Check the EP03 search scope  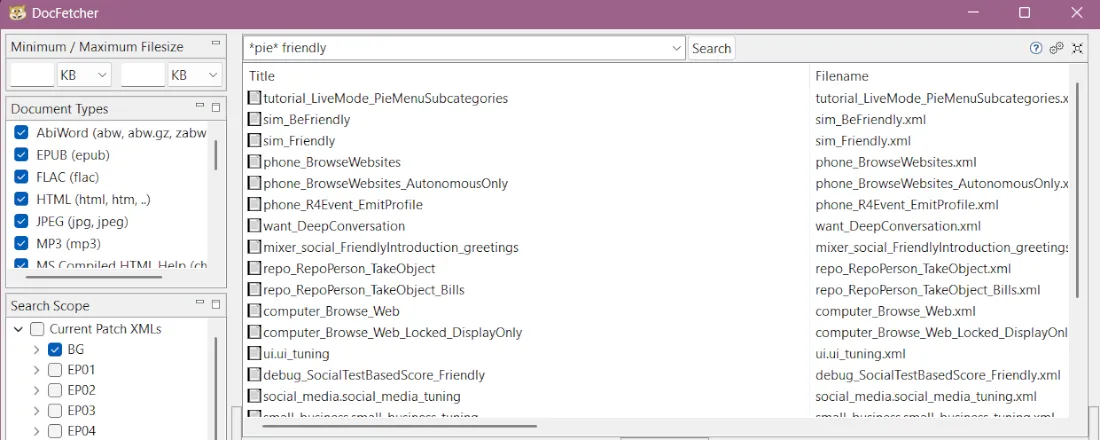point(55,411)
